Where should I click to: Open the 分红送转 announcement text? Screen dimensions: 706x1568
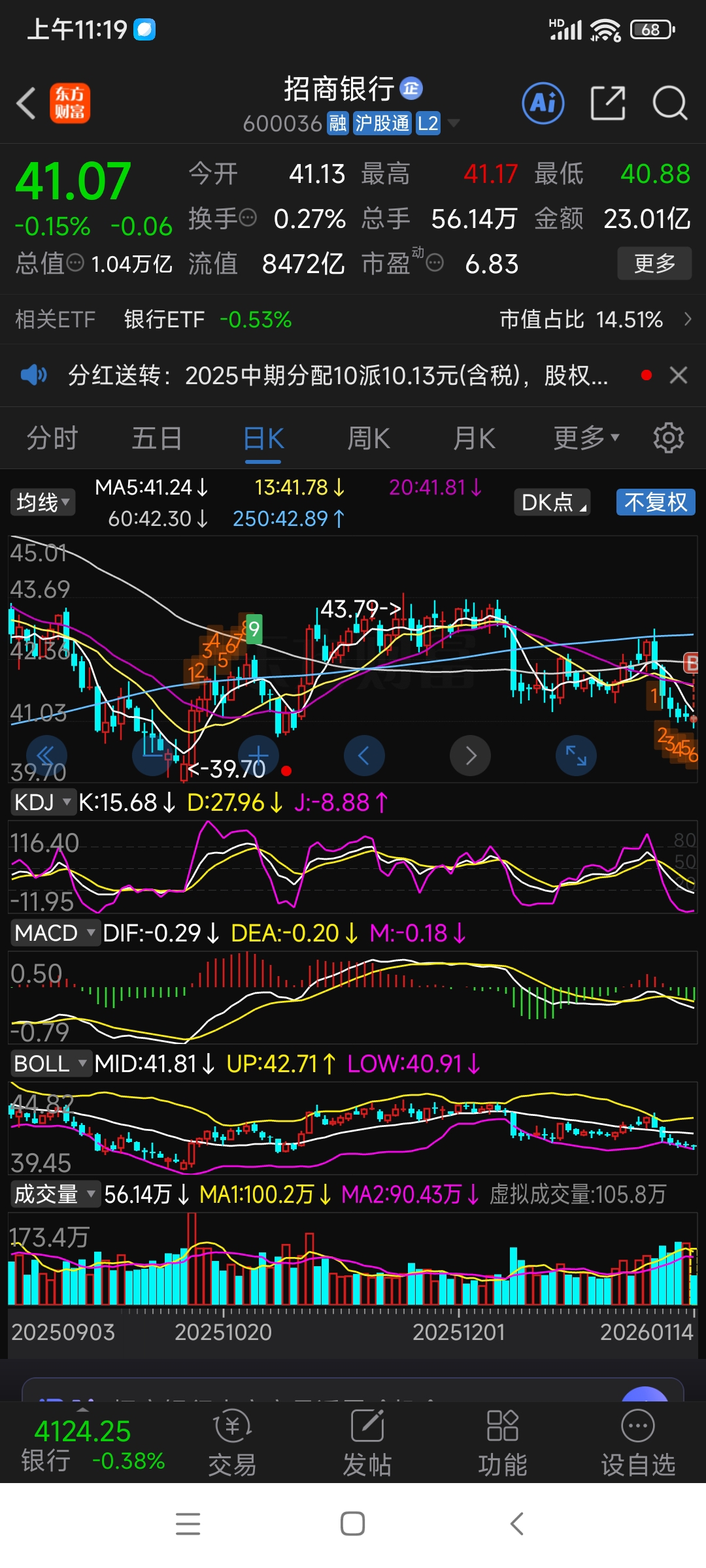(x=338, y=375)
